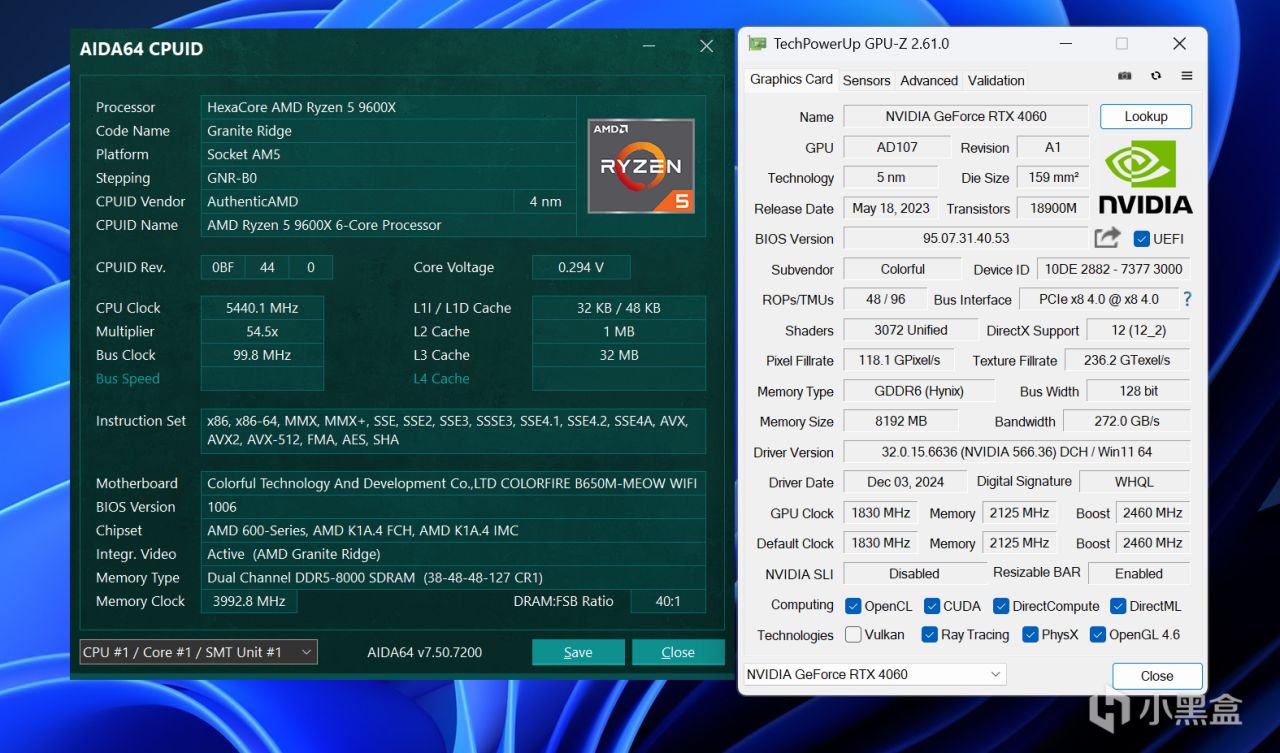The width and height of the screenshot is (1280, 753).
Task: Click the BIOS share/export arrow icon
Action: click(x=1107, y=238)
